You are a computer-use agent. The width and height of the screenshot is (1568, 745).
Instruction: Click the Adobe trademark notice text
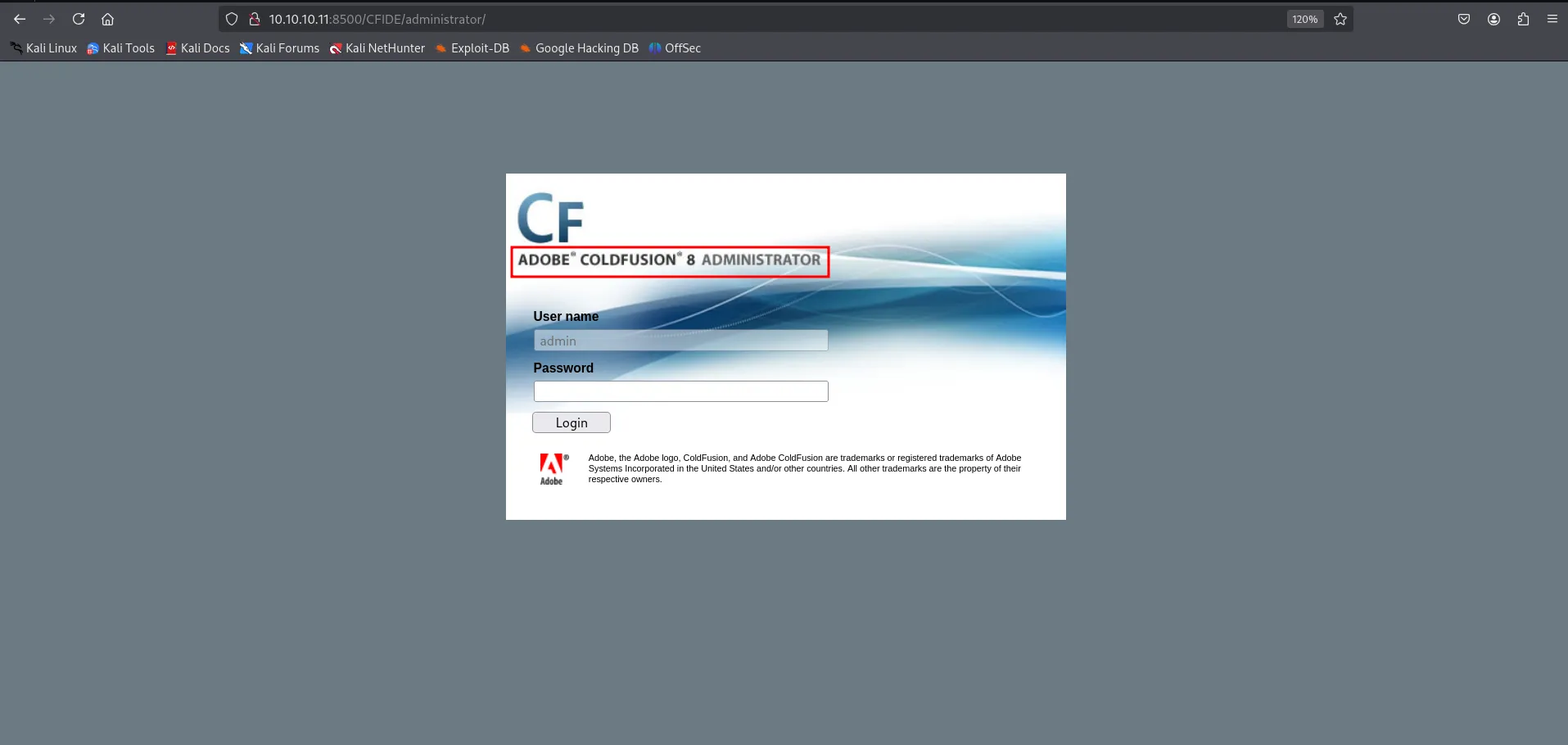pos(805,468)
